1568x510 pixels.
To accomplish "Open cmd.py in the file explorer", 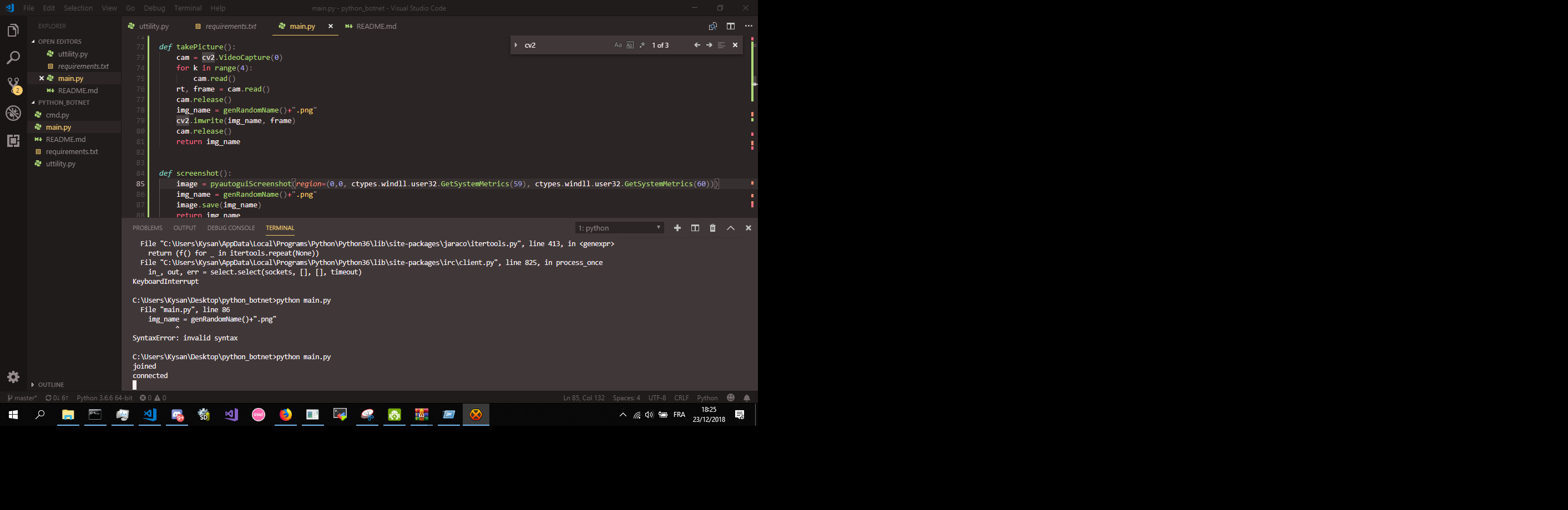I will pyautogui.click(x=57, y=115).
